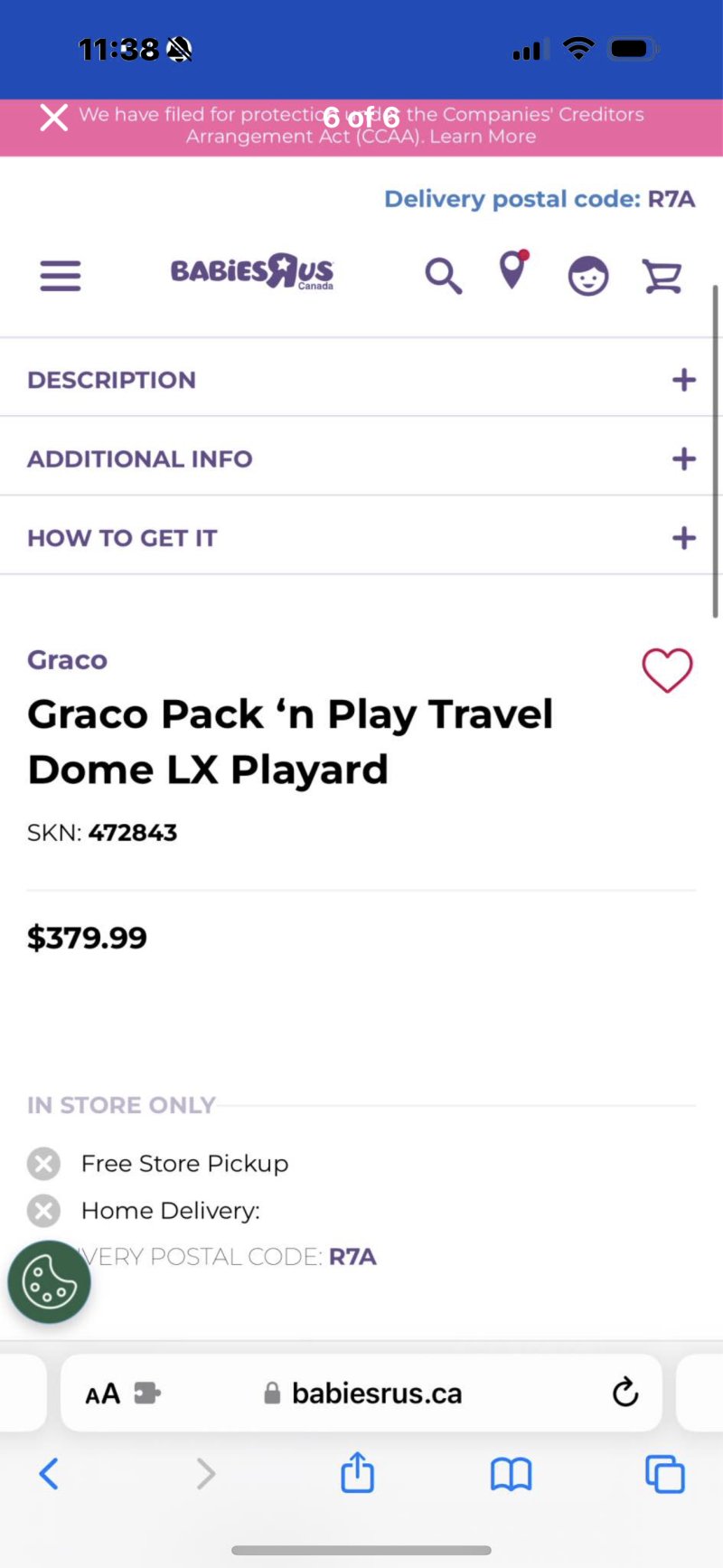
Task: Tap the search magnifier icon
Action: (443, 275)
